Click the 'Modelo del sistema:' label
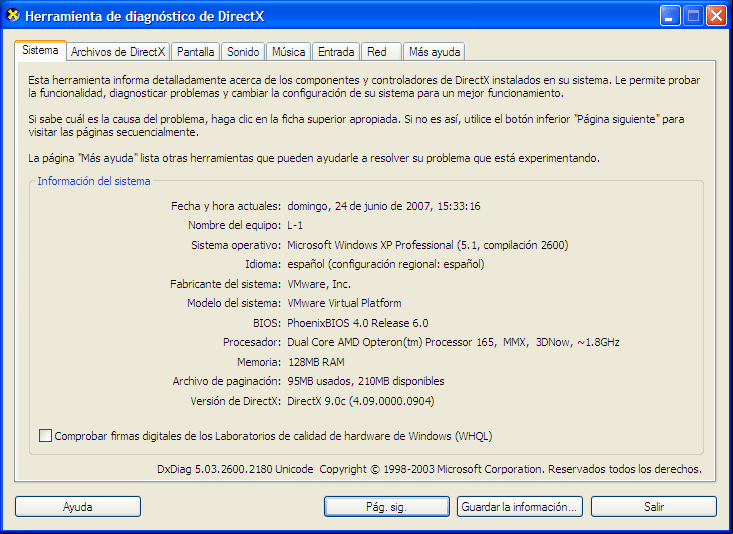This screenshot has width=733, height=534. click(234, 303)
